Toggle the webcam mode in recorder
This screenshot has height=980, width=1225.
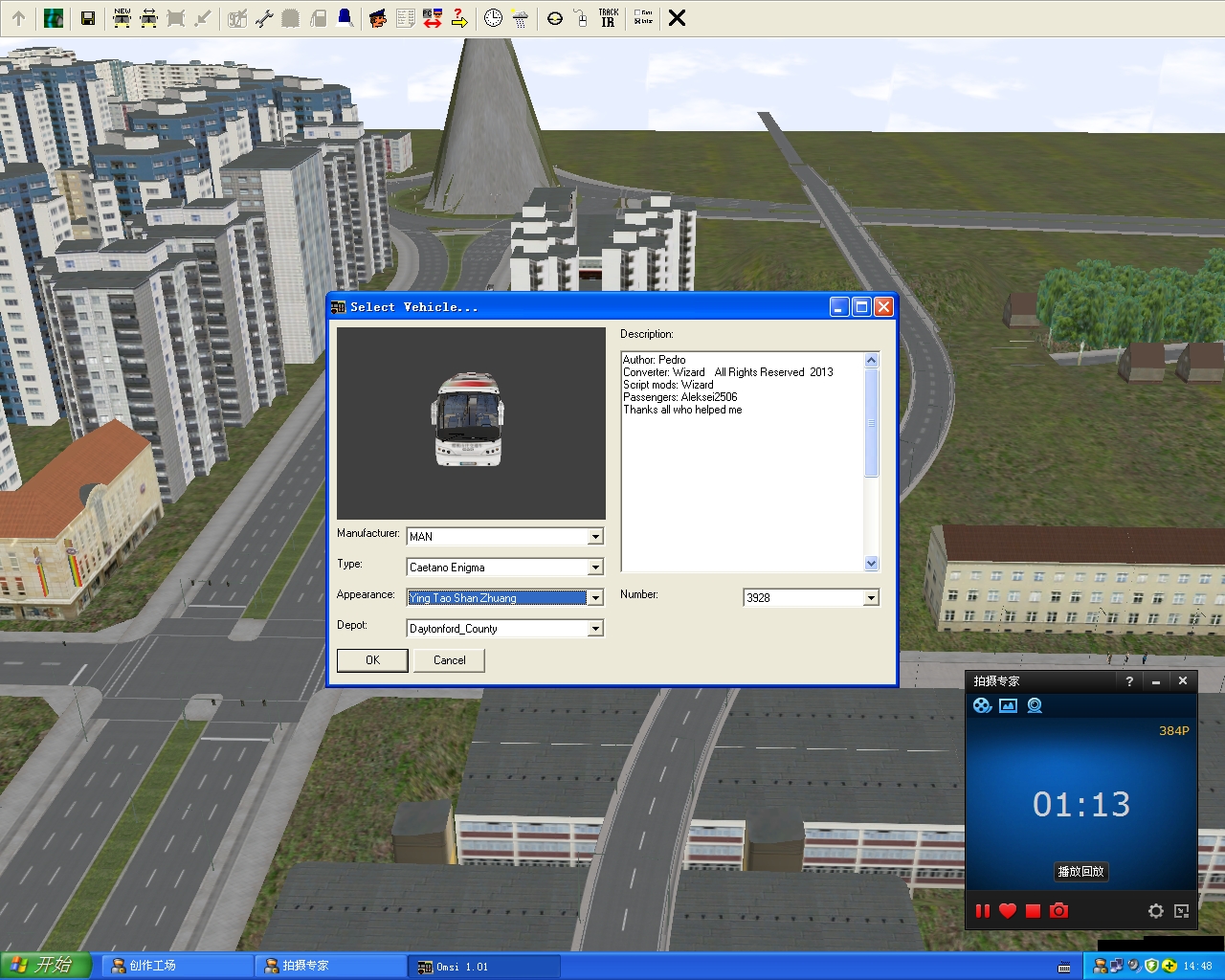[1035, 705]
